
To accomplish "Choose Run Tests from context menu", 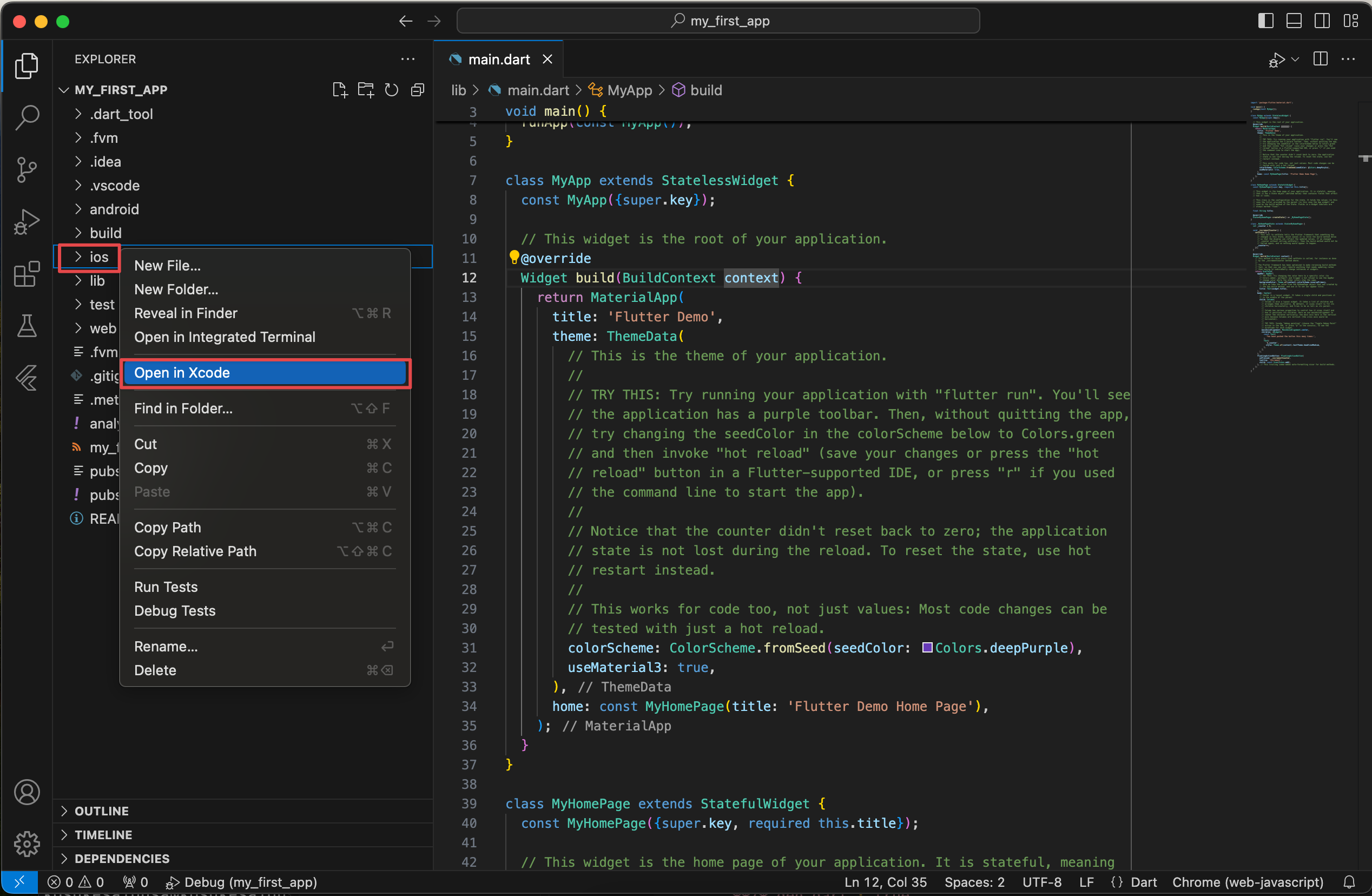I will (x=265, y=587).
